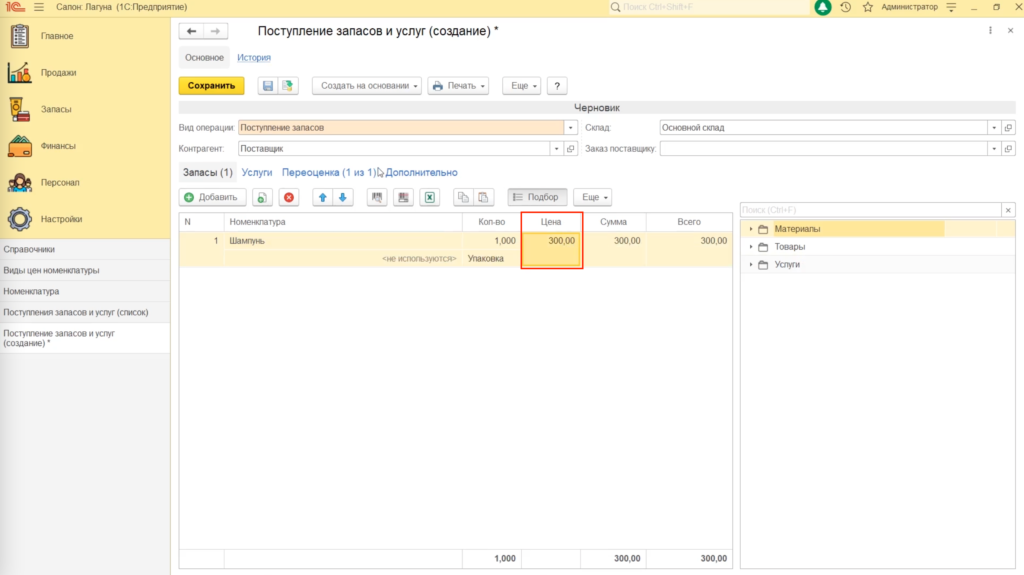The image size is (1024, 575).
Task: Open Виды цен номенклатуры page
Action: click(x=85, y=271)
